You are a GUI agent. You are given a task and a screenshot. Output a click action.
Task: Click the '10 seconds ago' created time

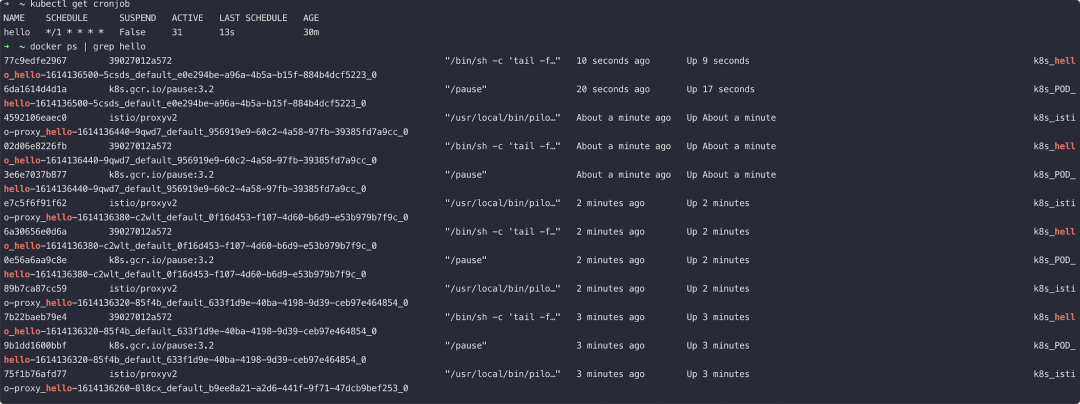(613, 61)
